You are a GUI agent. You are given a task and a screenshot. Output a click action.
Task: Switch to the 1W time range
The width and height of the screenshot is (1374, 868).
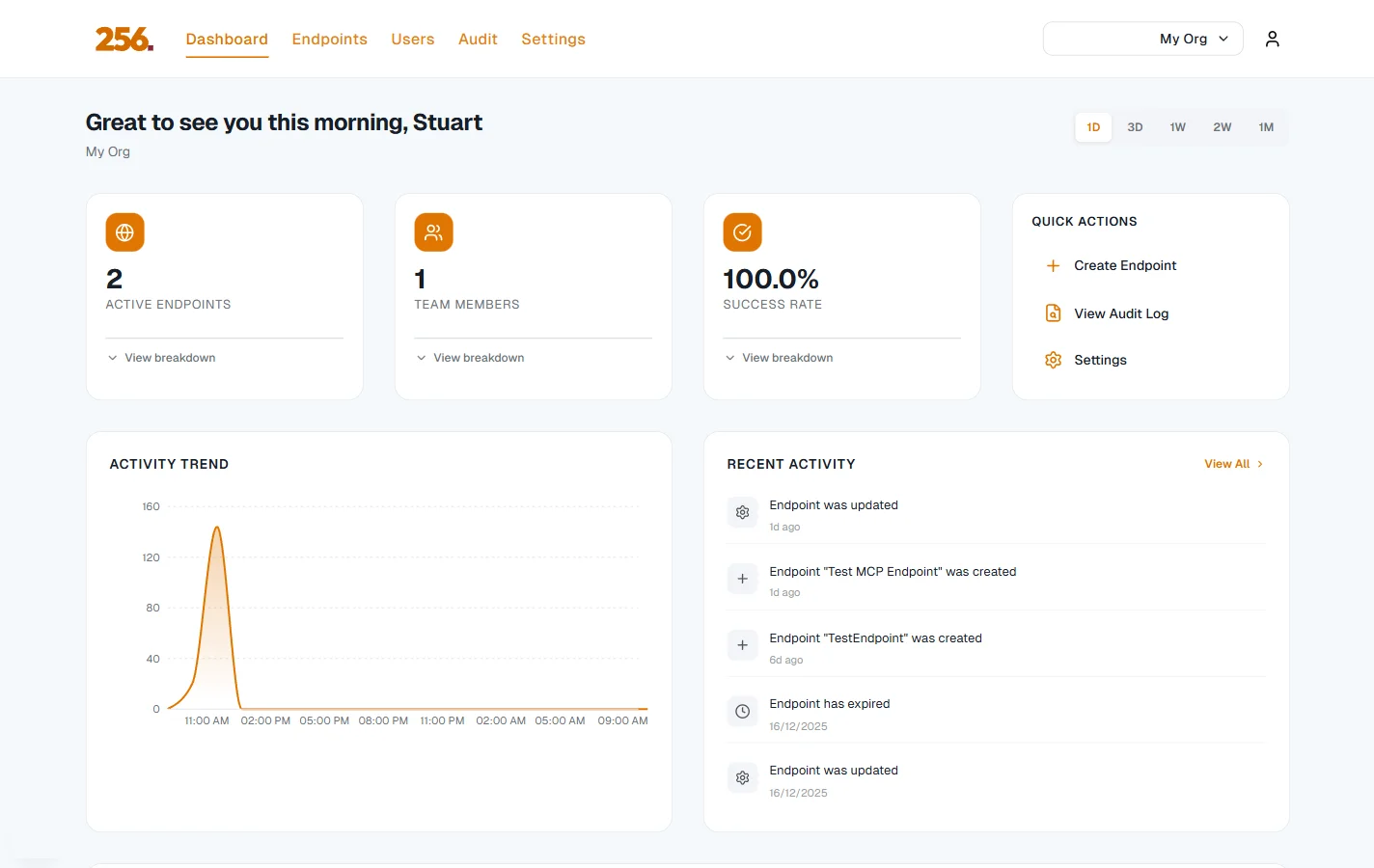point(1177,126)
